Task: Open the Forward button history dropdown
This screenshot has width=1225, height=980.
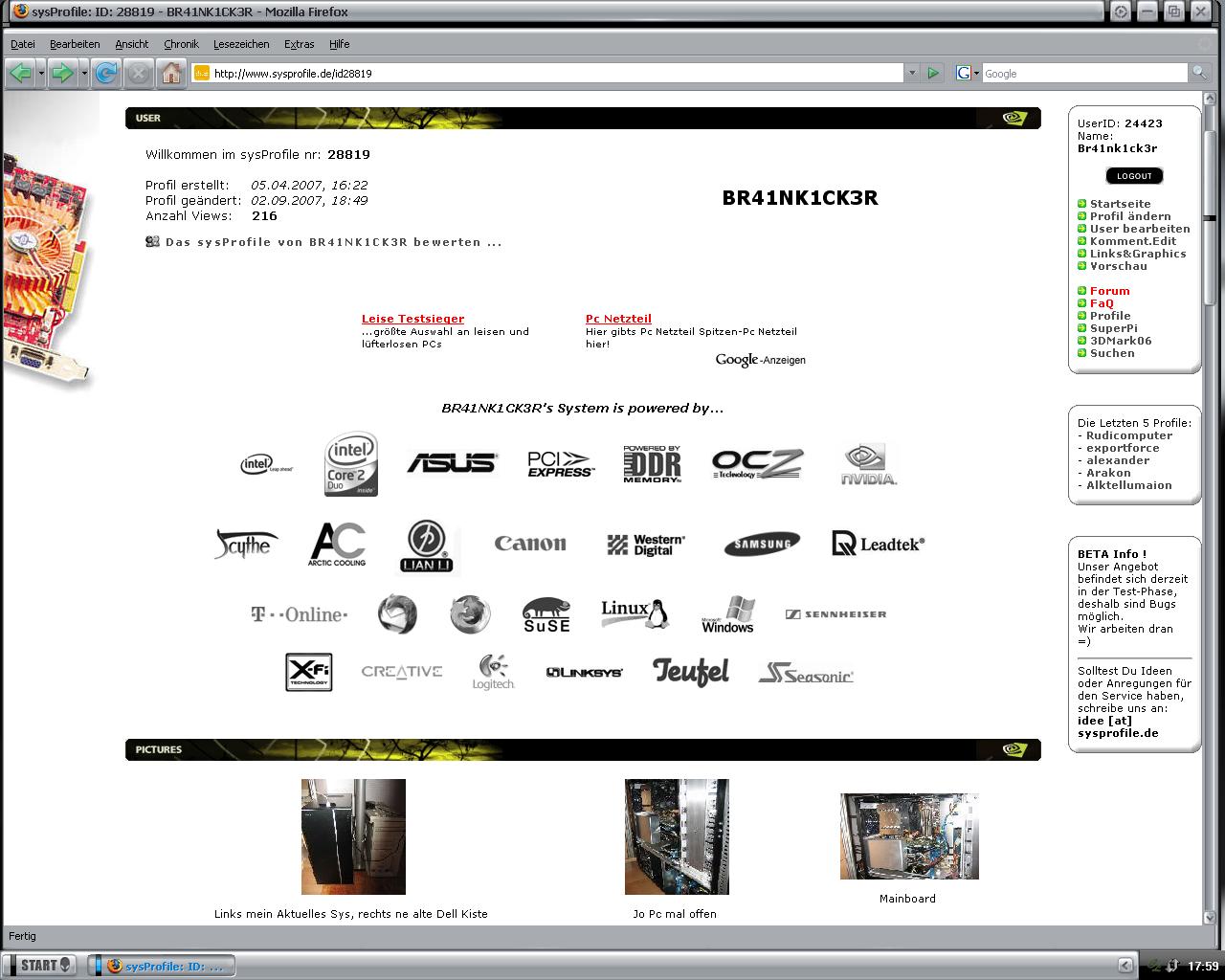Action: click(x=84, y=73)
